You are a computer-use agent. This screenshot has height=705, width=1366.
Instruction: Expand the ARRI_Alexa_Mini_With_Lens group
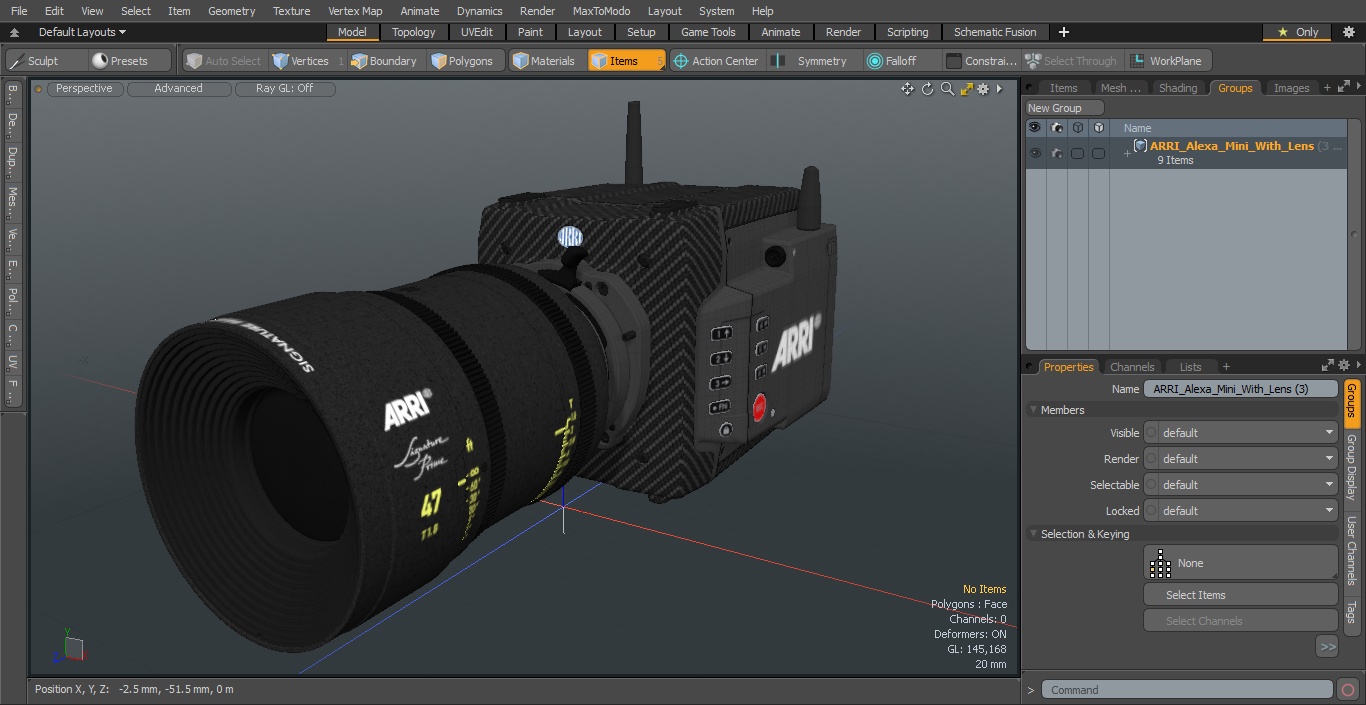pos(1127,153)
